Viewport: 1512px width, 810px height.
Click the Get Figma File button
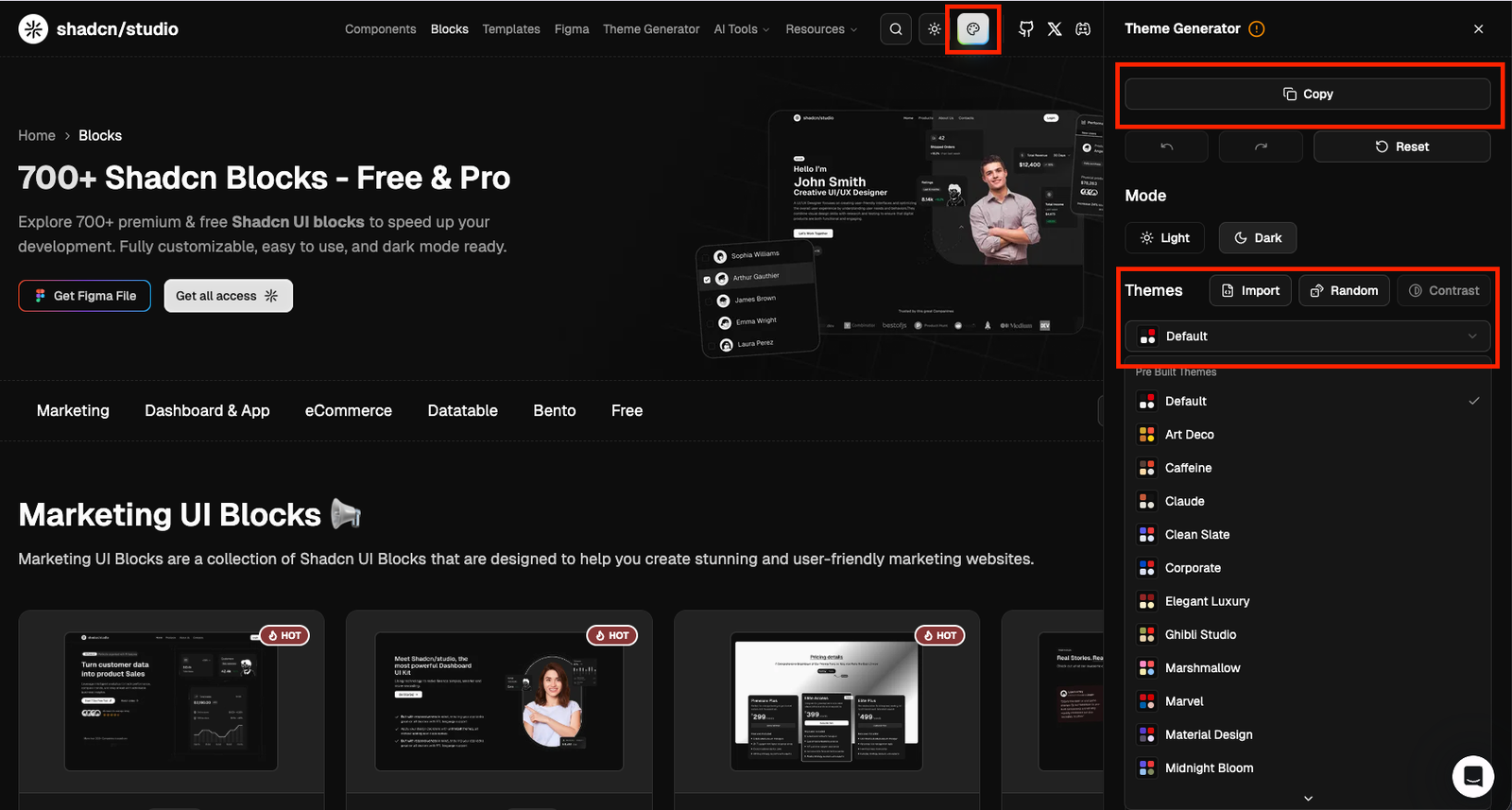click(x=84, y=296)
